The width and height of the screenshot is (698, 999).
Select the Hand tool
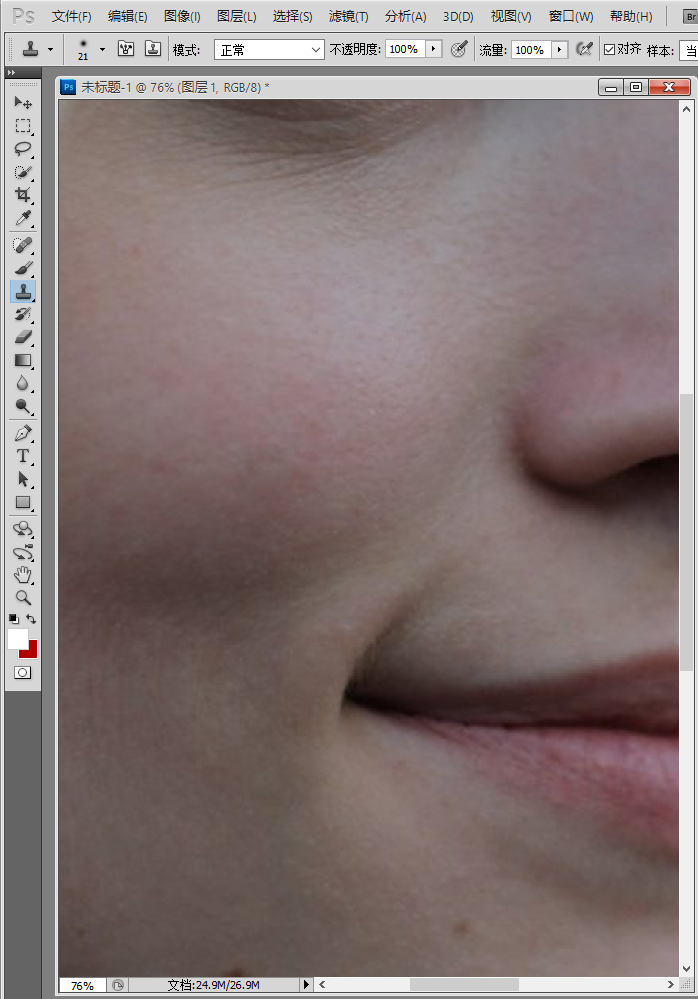point(23,575)
